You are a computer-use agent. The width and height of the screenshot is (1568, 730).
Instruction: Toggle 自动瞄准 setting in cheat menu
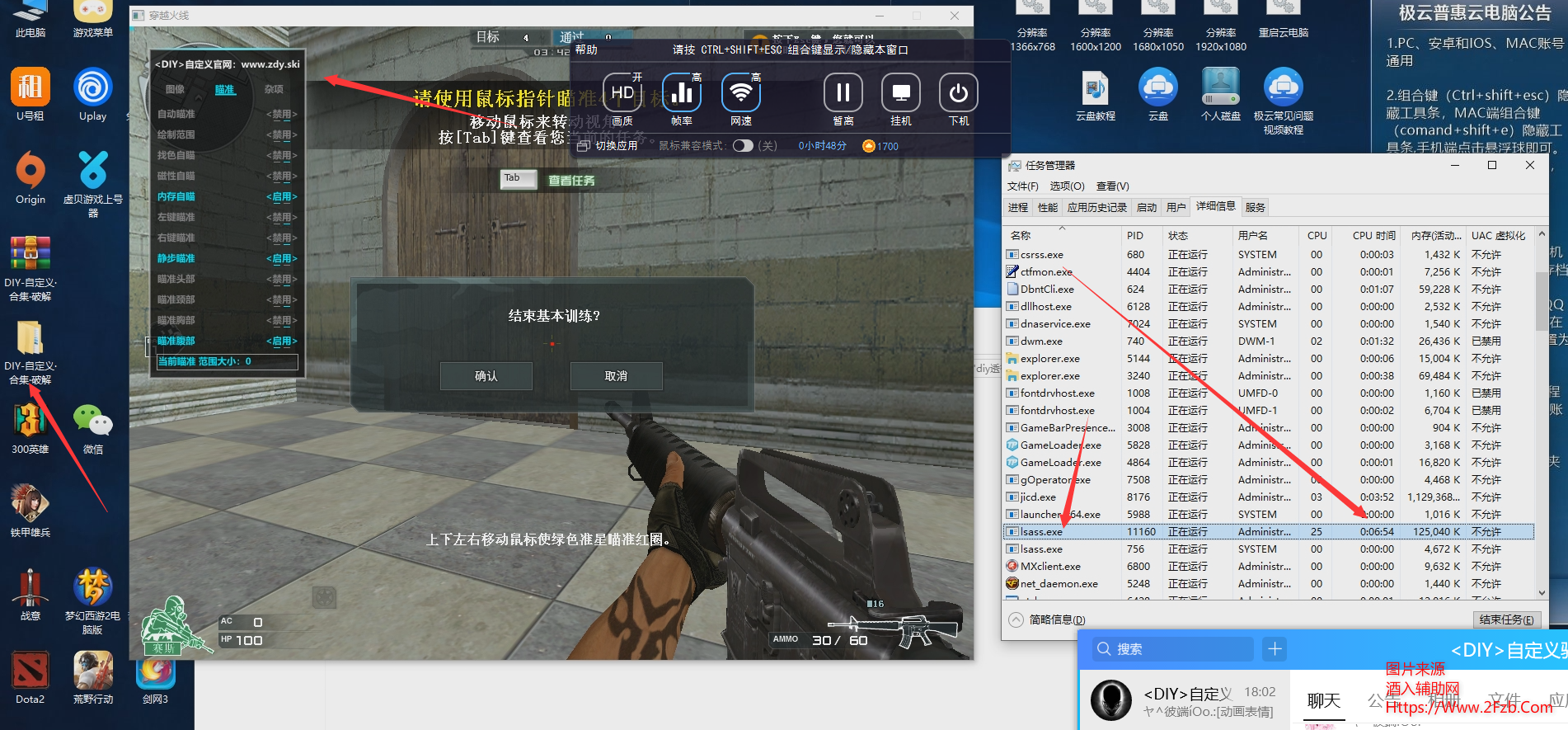click(282, 114)
